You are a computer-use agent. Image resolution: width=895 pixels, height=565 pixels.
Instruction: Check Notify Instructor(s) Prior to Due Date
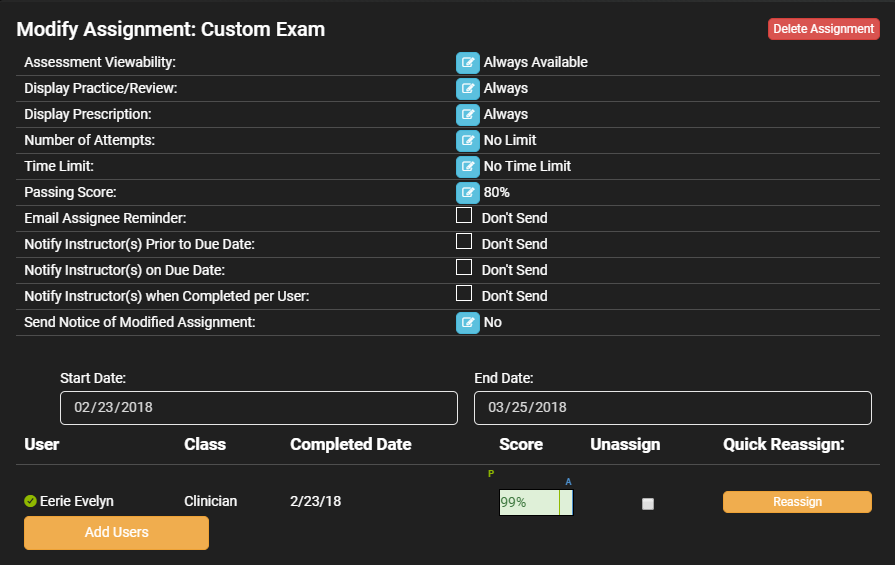[464, 241]
